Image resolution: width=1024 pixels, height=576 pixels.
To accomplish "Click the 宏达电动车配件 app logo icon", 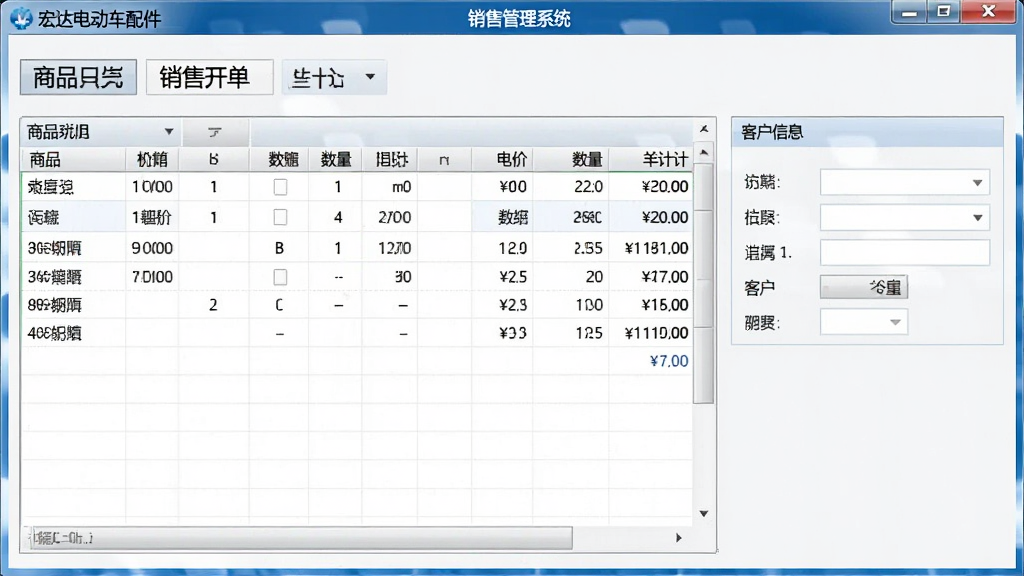I will [x=22, y=18].
